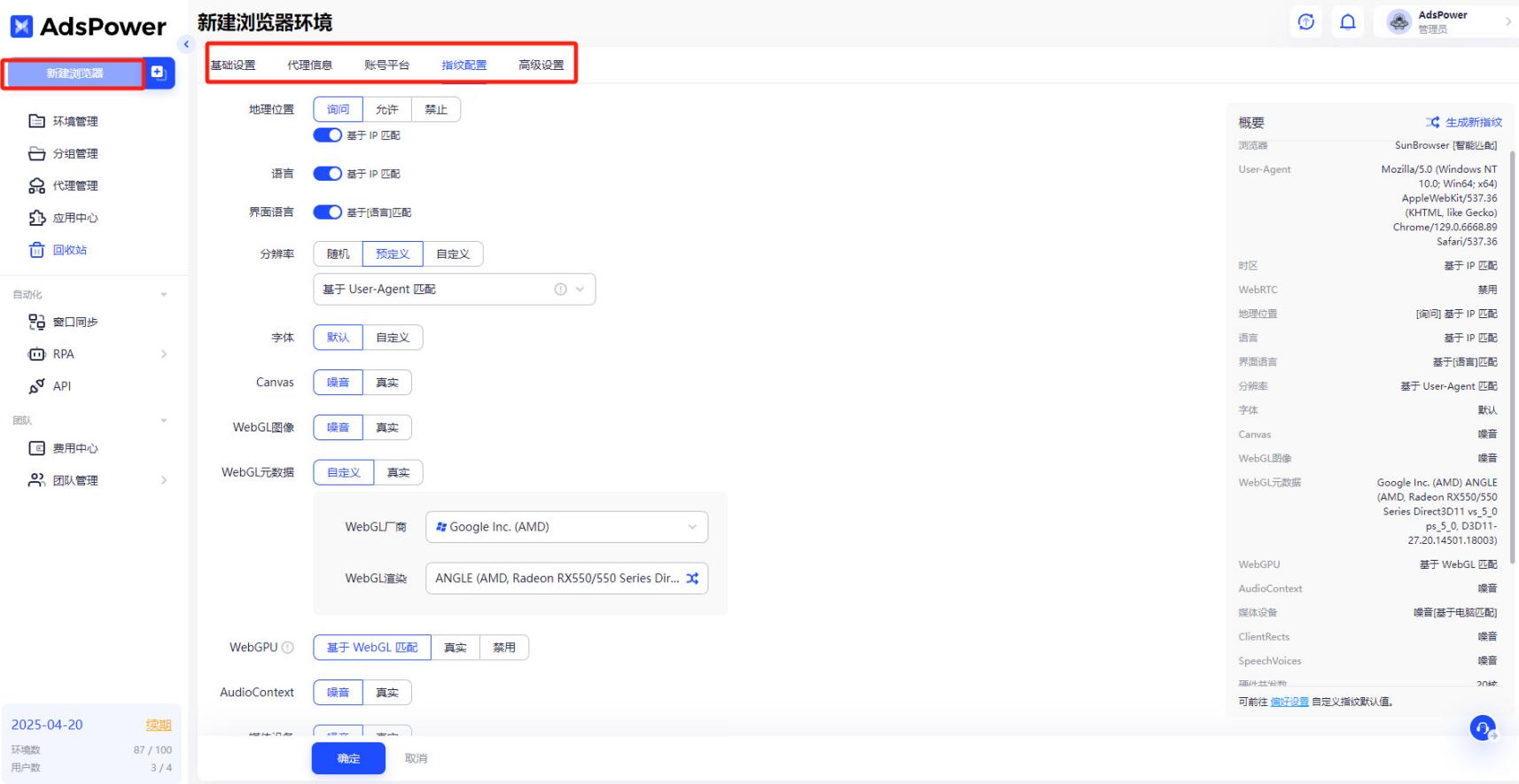
Task: Expand the 团队管理 submenu arrow
Action: (x=164, y=480)
